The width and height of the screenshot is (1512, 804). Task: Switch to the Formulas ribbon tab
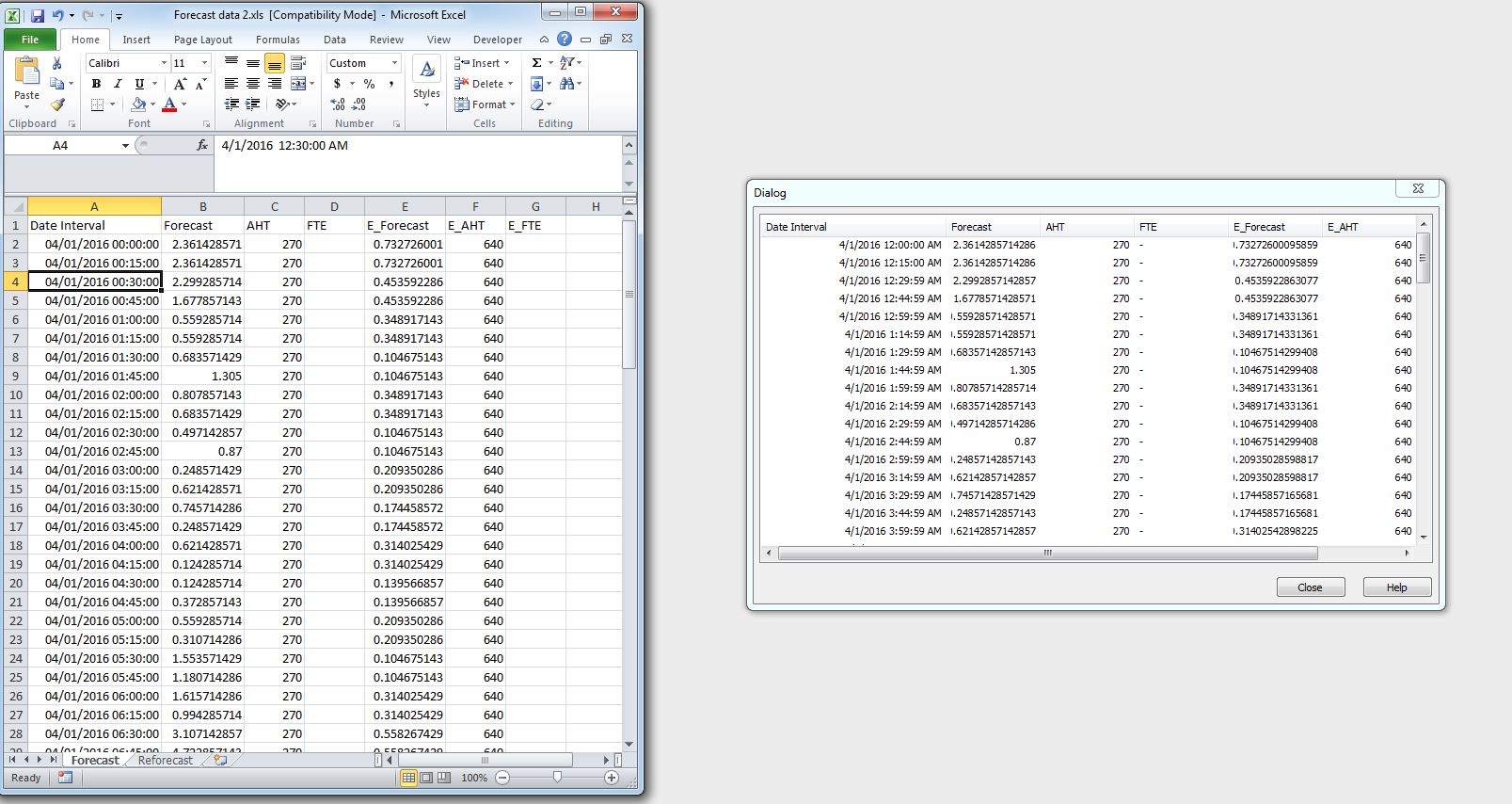[x=278, y=40]
